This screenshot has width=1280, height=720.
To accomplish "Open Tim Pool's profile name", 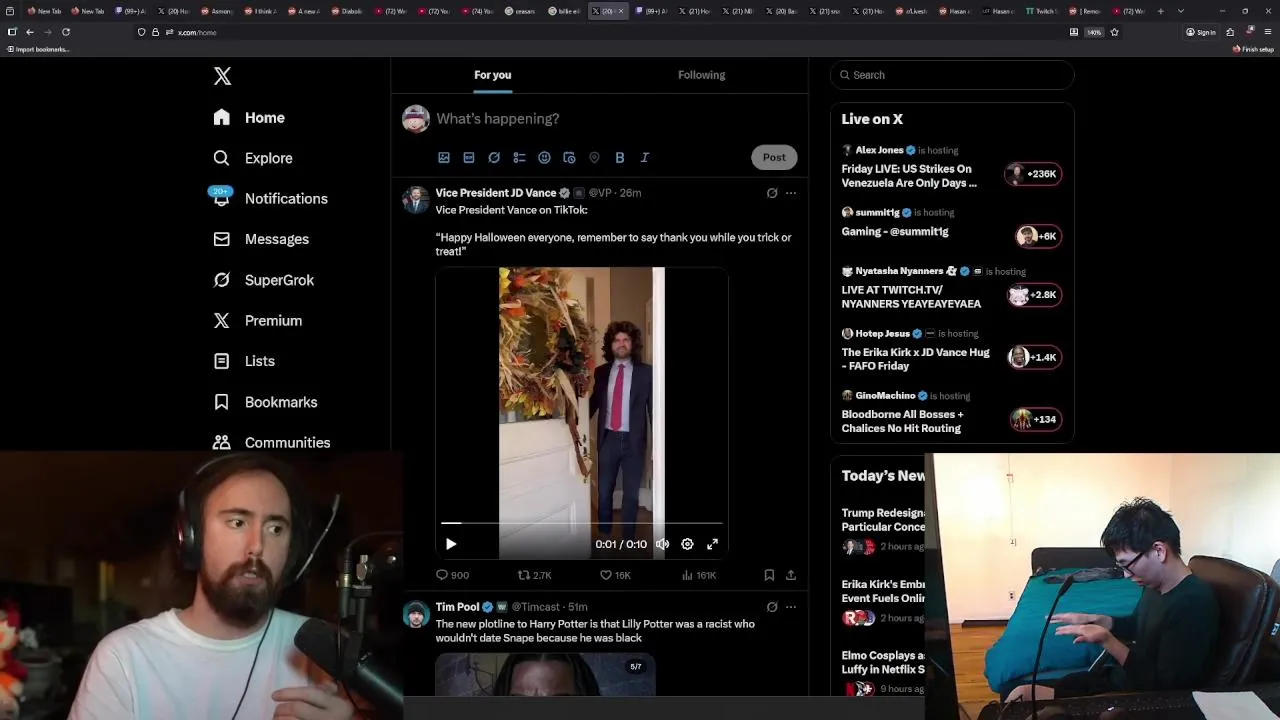I will point(457,607).
